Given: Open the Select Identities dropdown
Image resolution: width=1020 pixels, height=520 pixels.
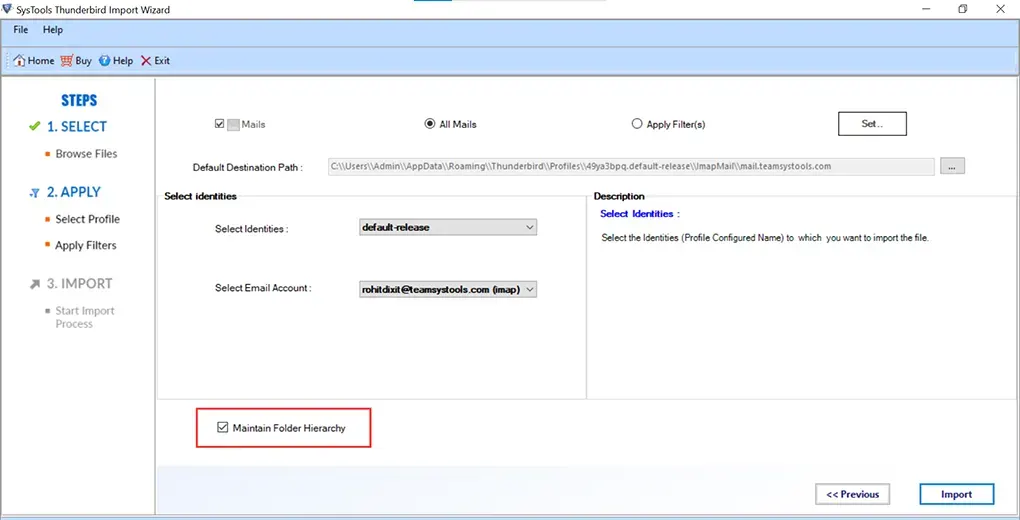Looking at the screenshot, I should (448, 227).
